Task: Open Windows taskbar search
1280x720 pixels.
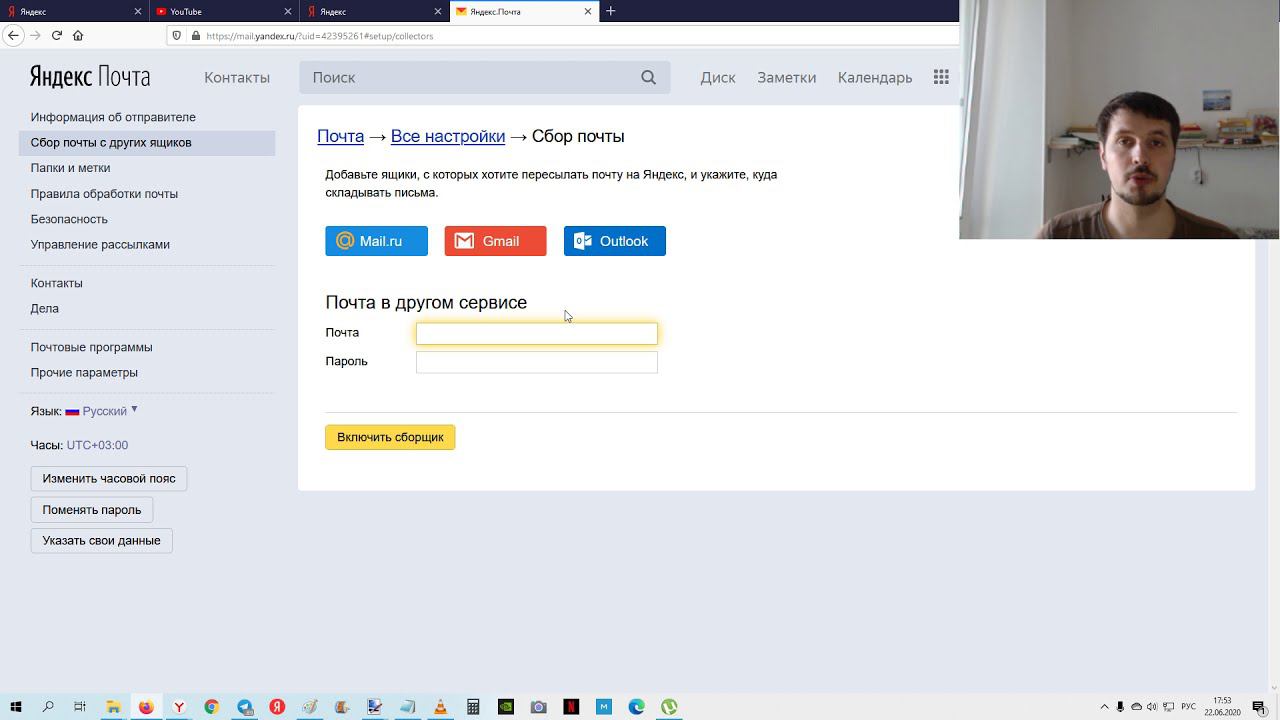Action: tap(48, 707)
